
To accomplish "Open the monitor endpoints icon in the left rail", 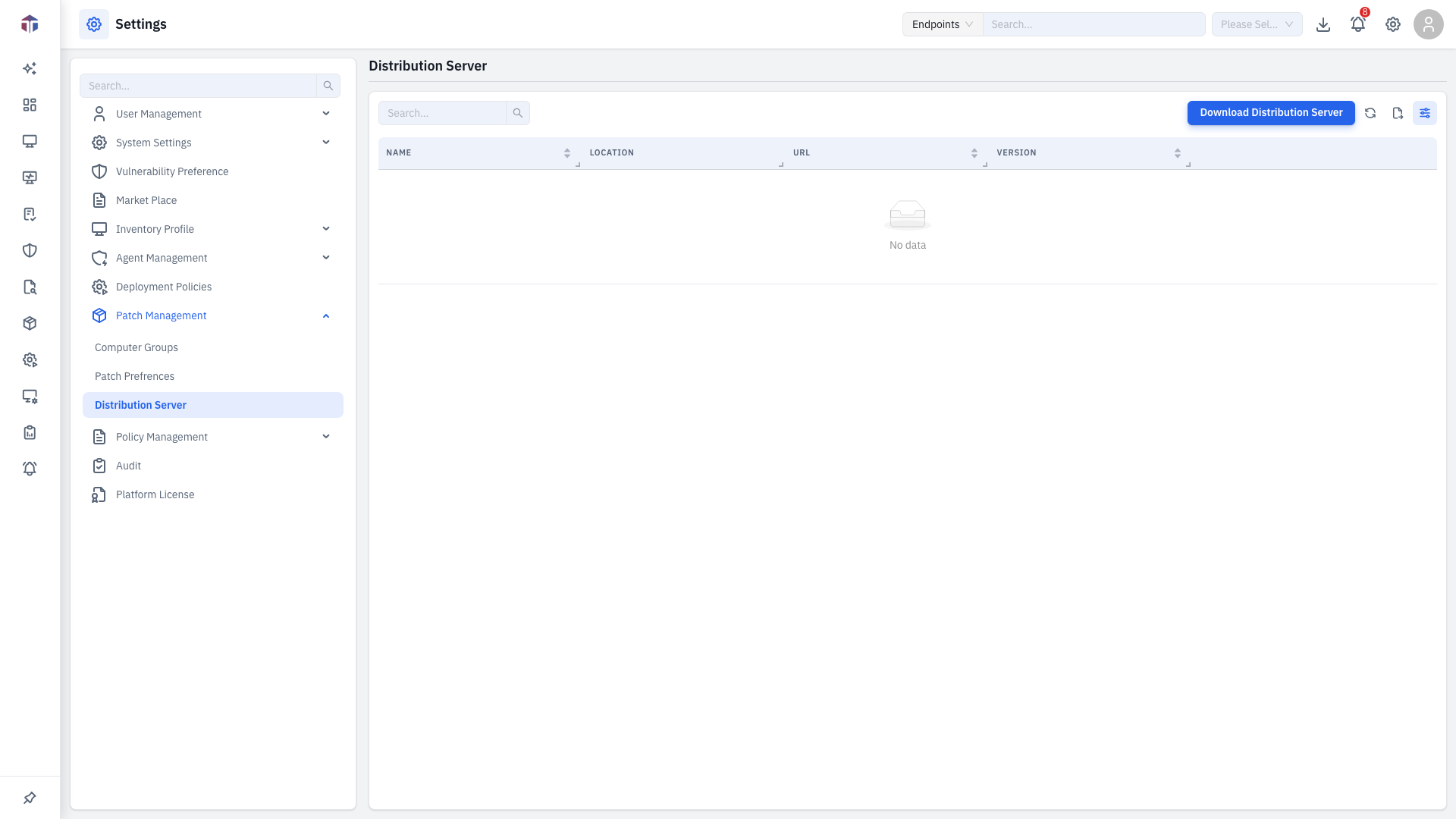I will [x=30, y=141].
